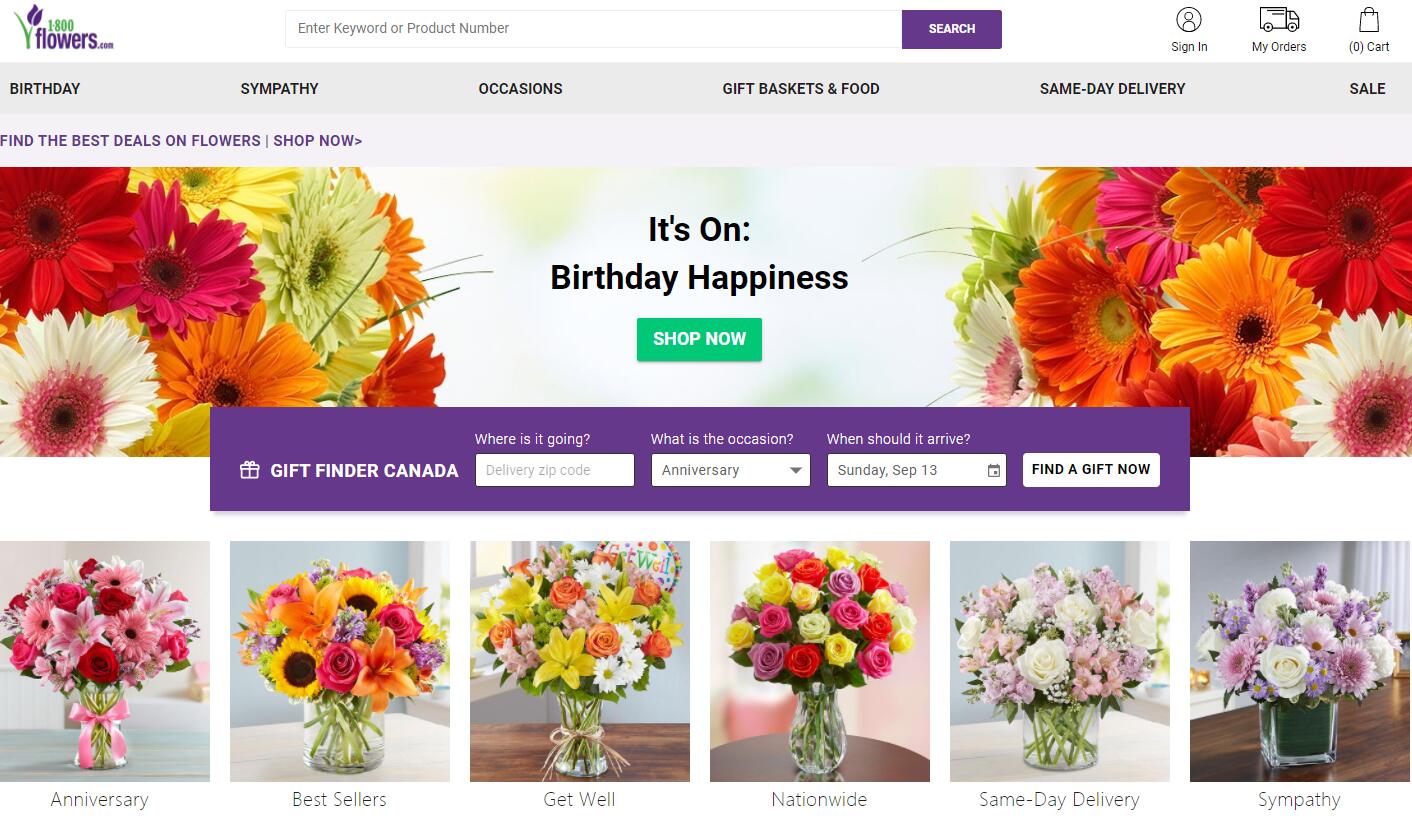The height and width of the screenshot is (819, 1412).
Task: Focus the keyword or product number search box
Action: (x=594, y=29)
